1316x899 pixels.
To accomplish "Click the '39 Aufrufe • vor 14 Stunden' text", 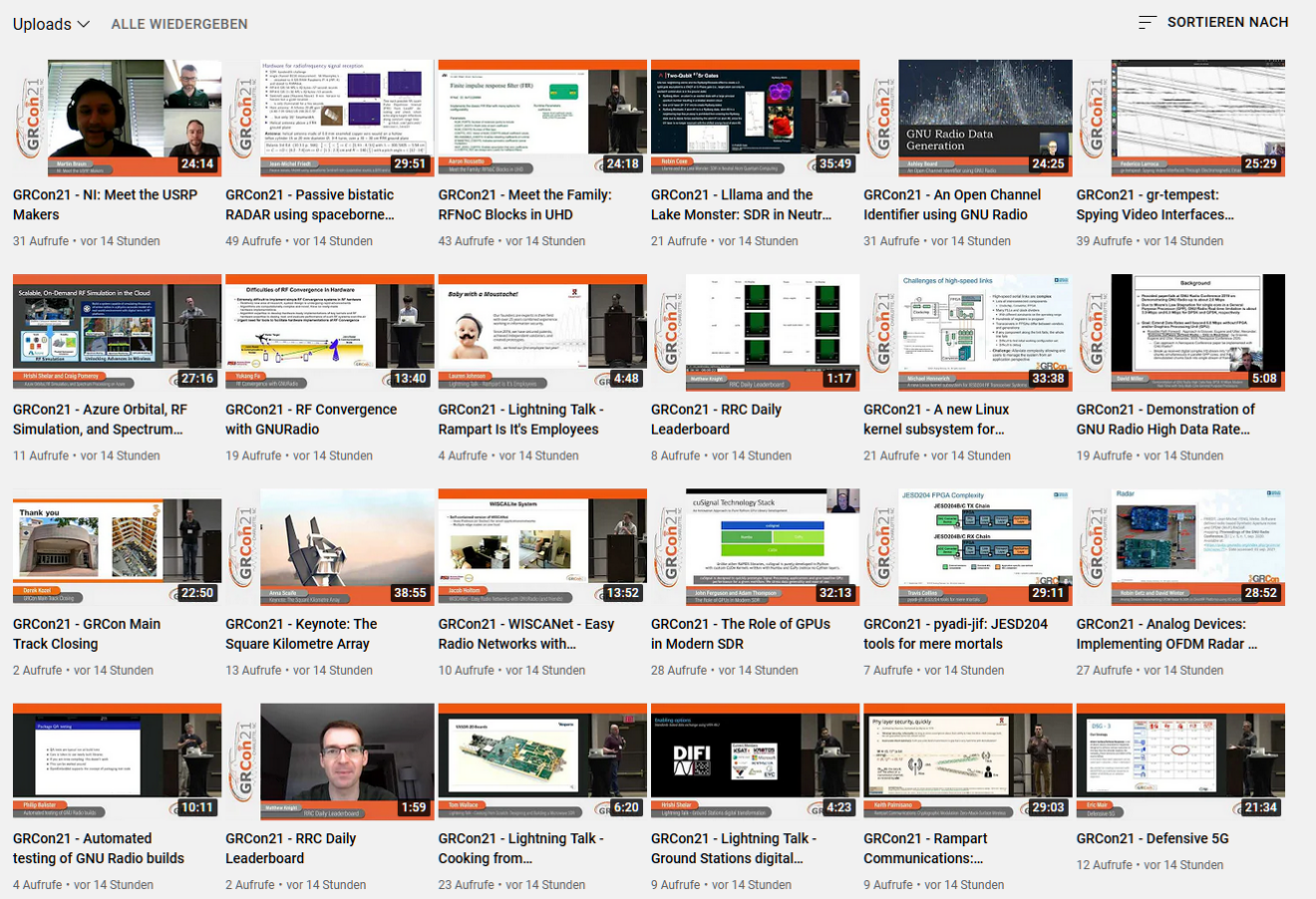I will click(1150, 241).
